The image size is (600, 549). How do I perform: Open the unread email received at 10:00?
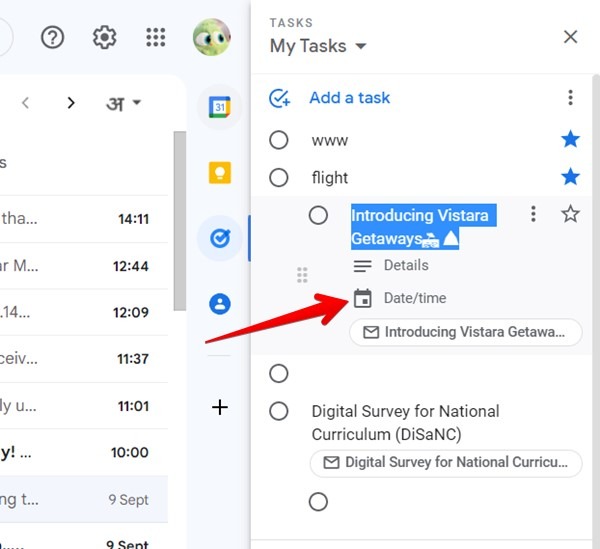[x=83, y=453]
